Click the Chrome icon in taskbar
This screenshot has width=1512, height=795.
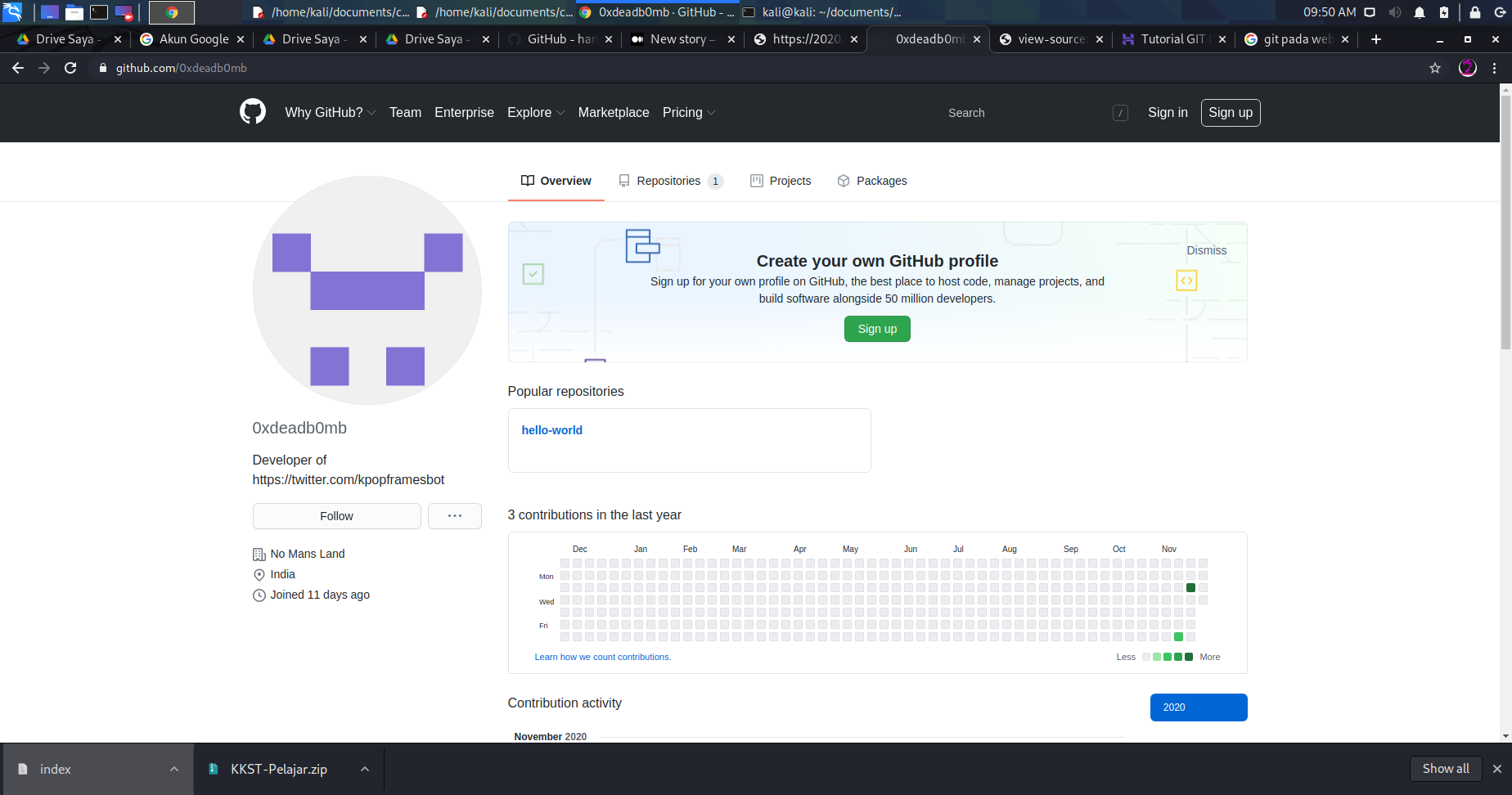(172, 12)
